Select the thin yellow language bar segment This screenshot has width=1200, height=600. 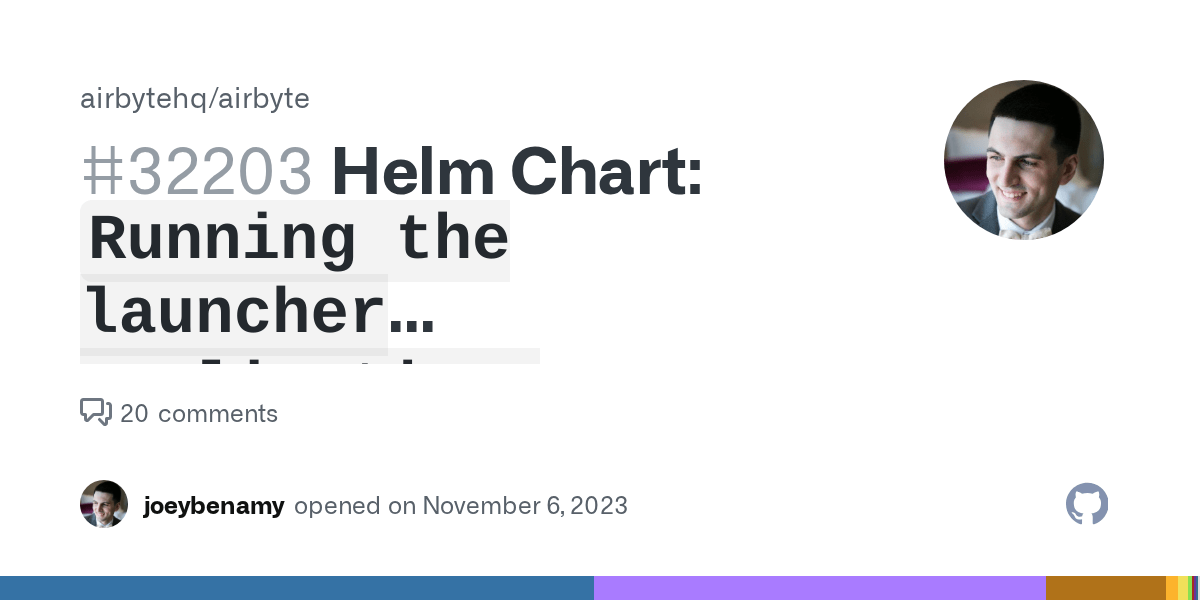[1183, 588]
